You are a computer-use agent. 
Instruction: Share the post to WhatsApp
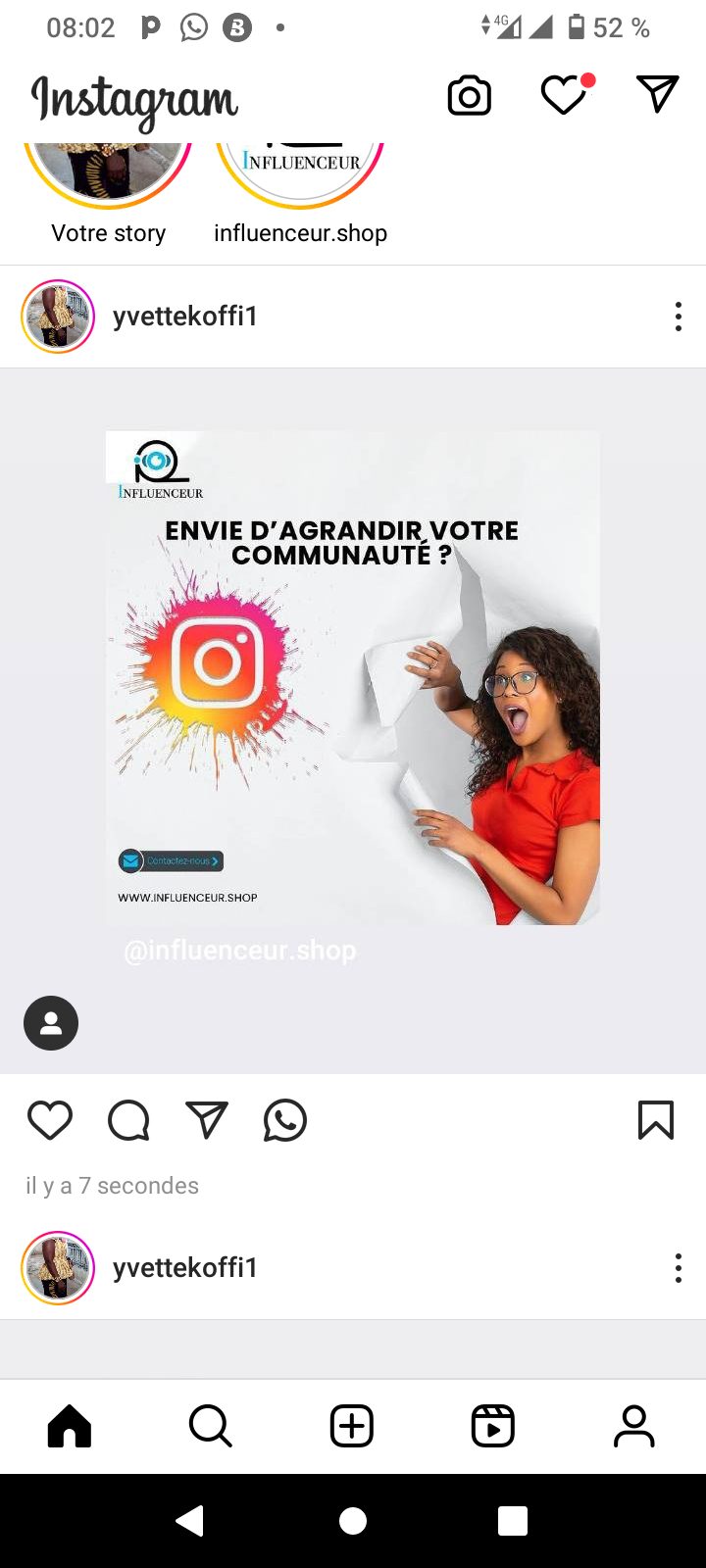[x=285, y=1120]
